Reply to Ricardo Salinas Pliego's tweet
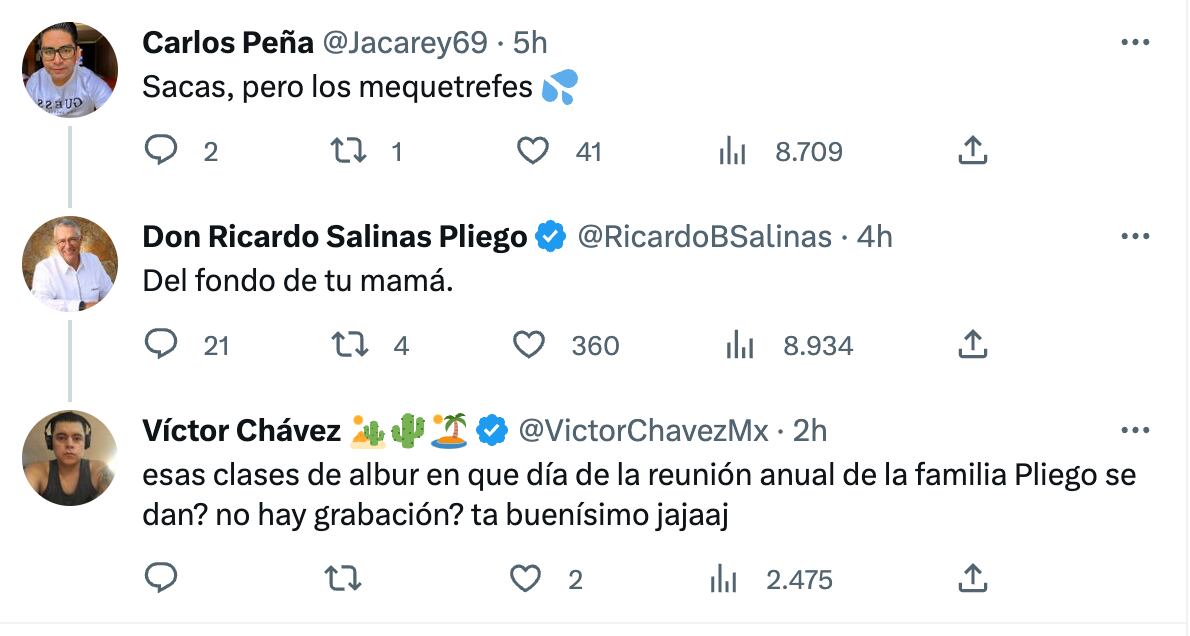Screen dimensions: 1190x636 tap(161, 345)
